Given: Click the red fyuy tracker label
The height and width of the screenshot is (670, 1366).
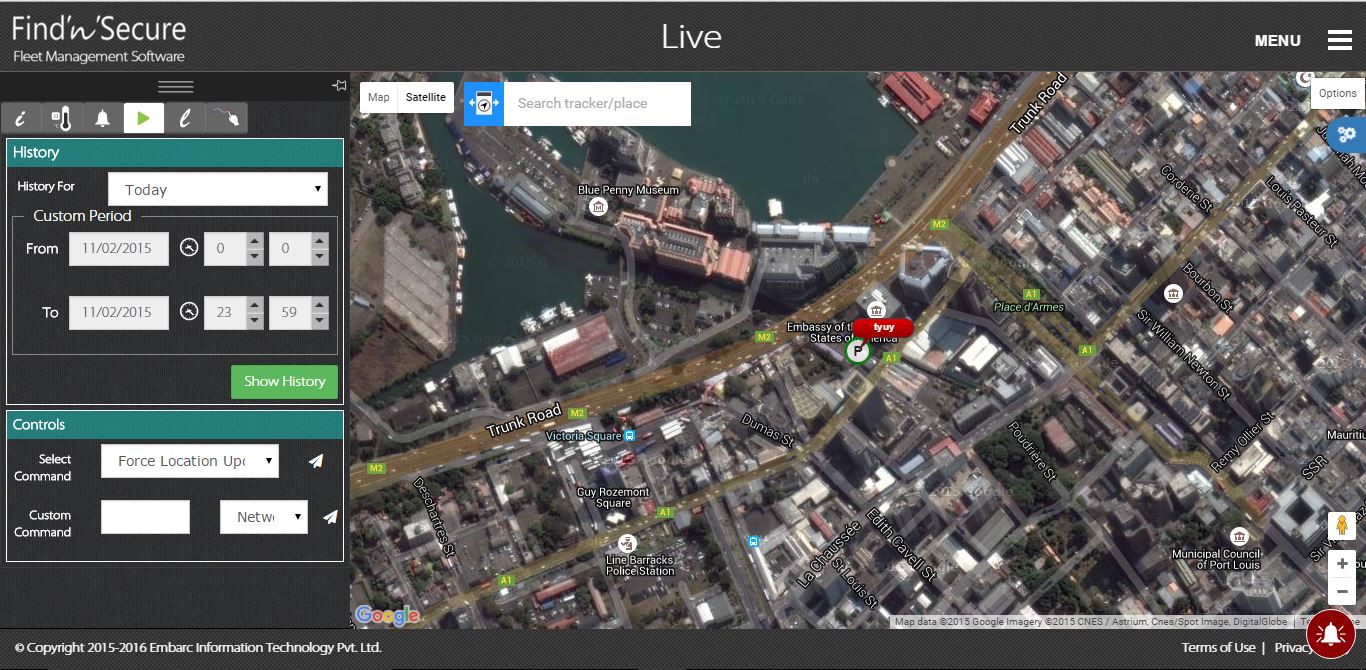Looking at the screenshot, I should pyautogui.click(x=883, y=327).
